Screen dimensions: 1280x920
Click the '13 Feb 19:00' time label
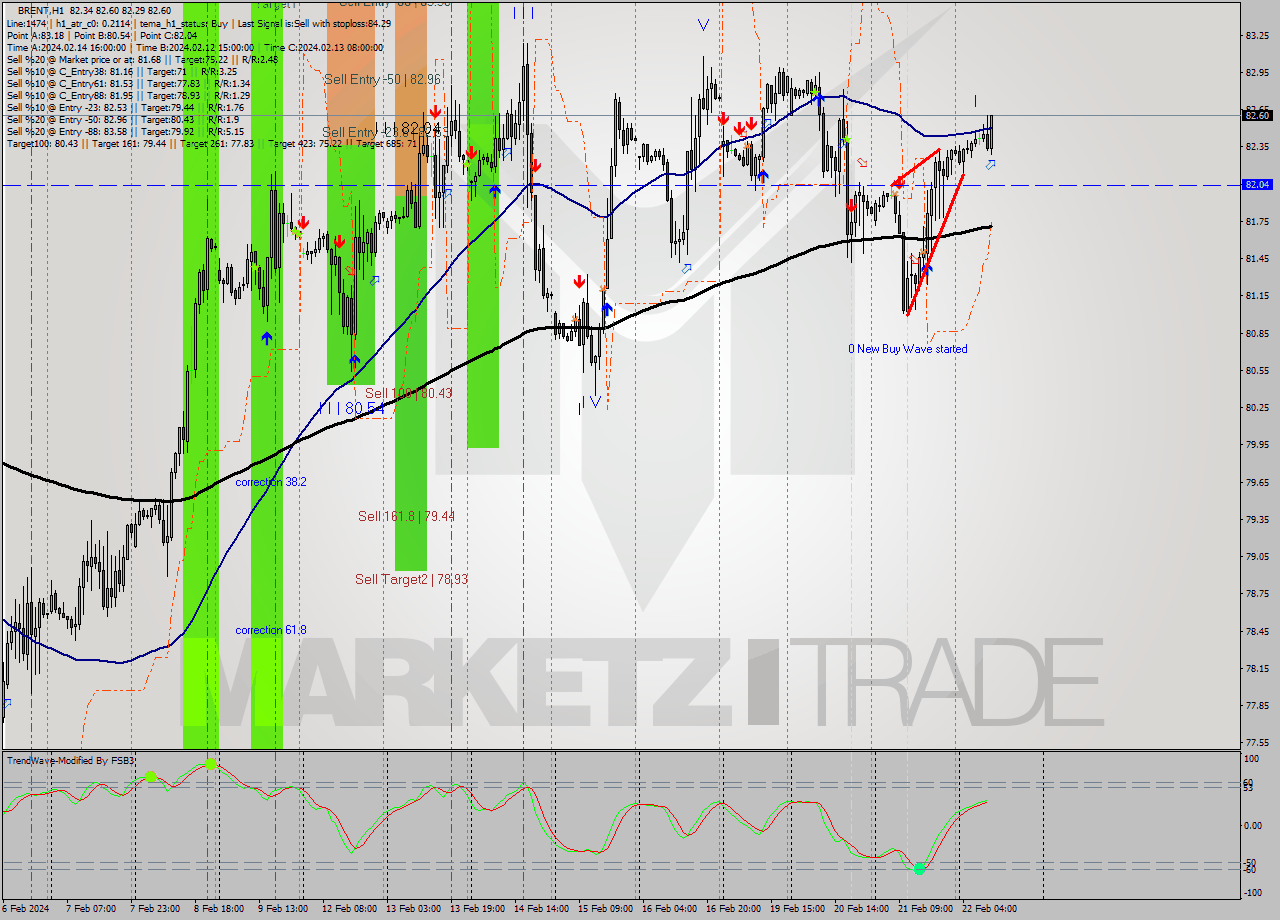(x=479, y=909)
